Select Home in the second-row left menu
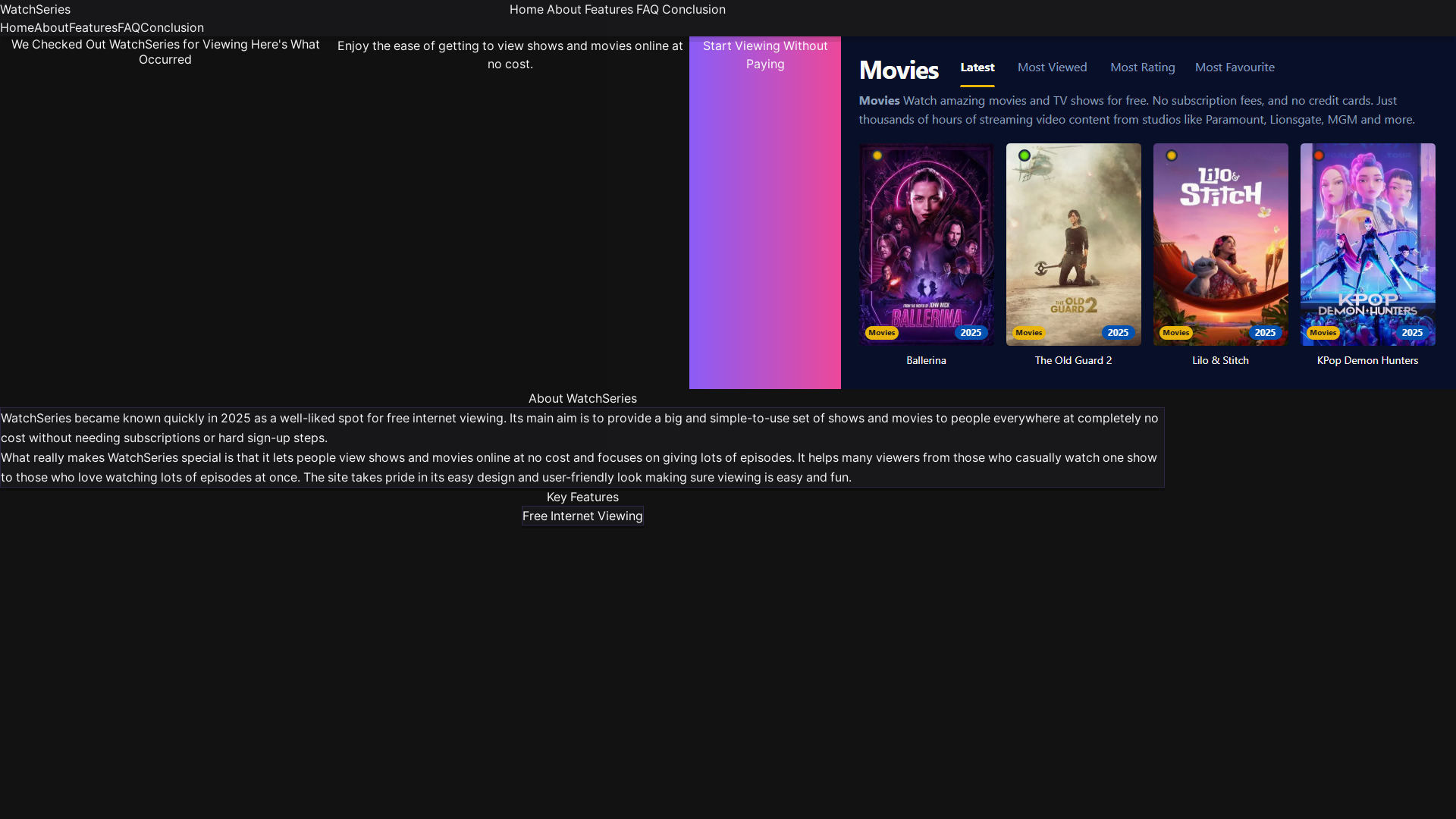Viewport: 1456px width, 819px height. (x=17, y=27)
